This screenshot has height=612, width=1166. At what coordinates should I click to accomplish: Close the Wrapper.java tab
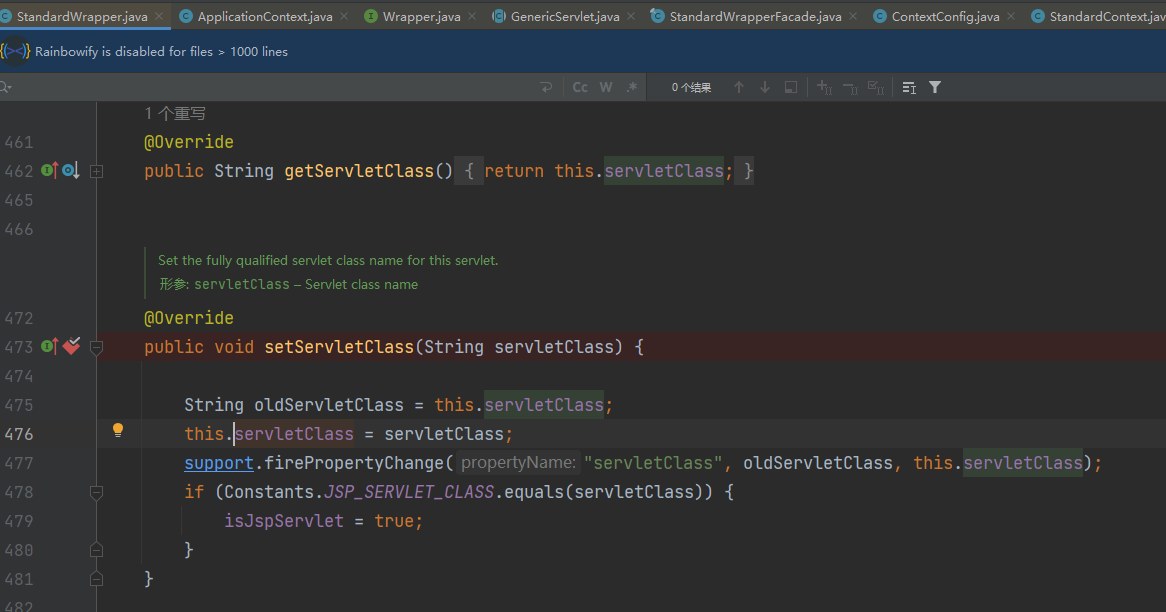pos(472,16)
